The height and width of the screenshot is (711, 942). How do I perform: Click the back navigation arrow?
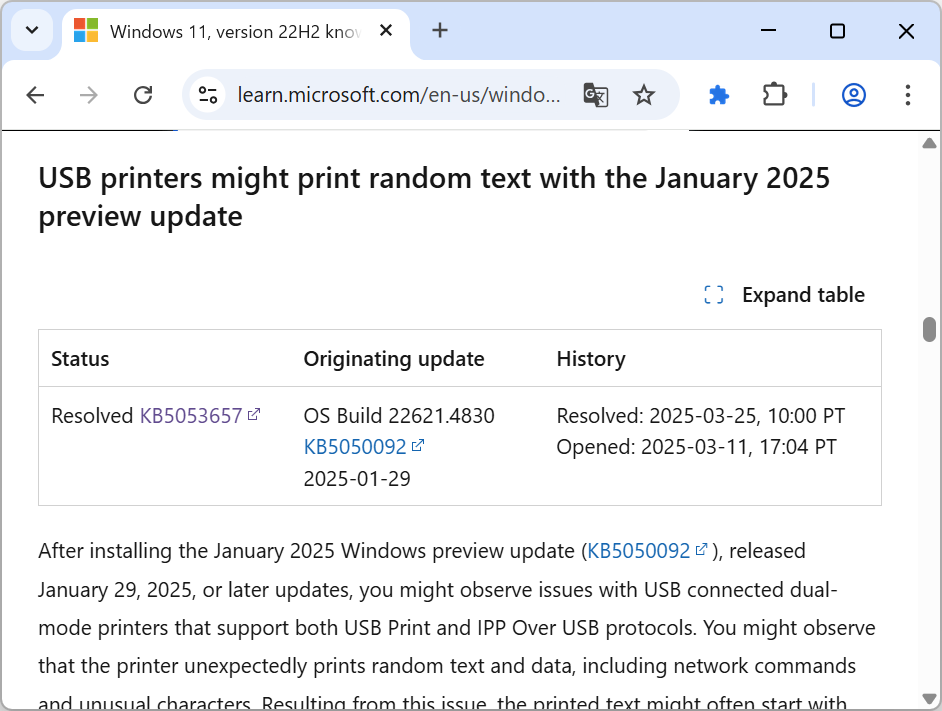pyautogui.click(x=35, y=95)
